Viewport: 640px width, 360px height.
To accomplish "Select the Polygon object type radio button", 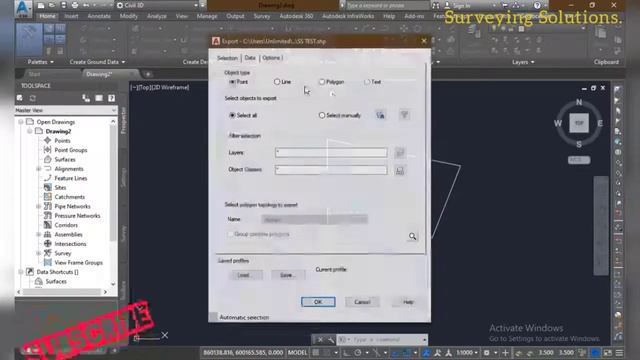I will pyautogui.click(x=322, y=82).
